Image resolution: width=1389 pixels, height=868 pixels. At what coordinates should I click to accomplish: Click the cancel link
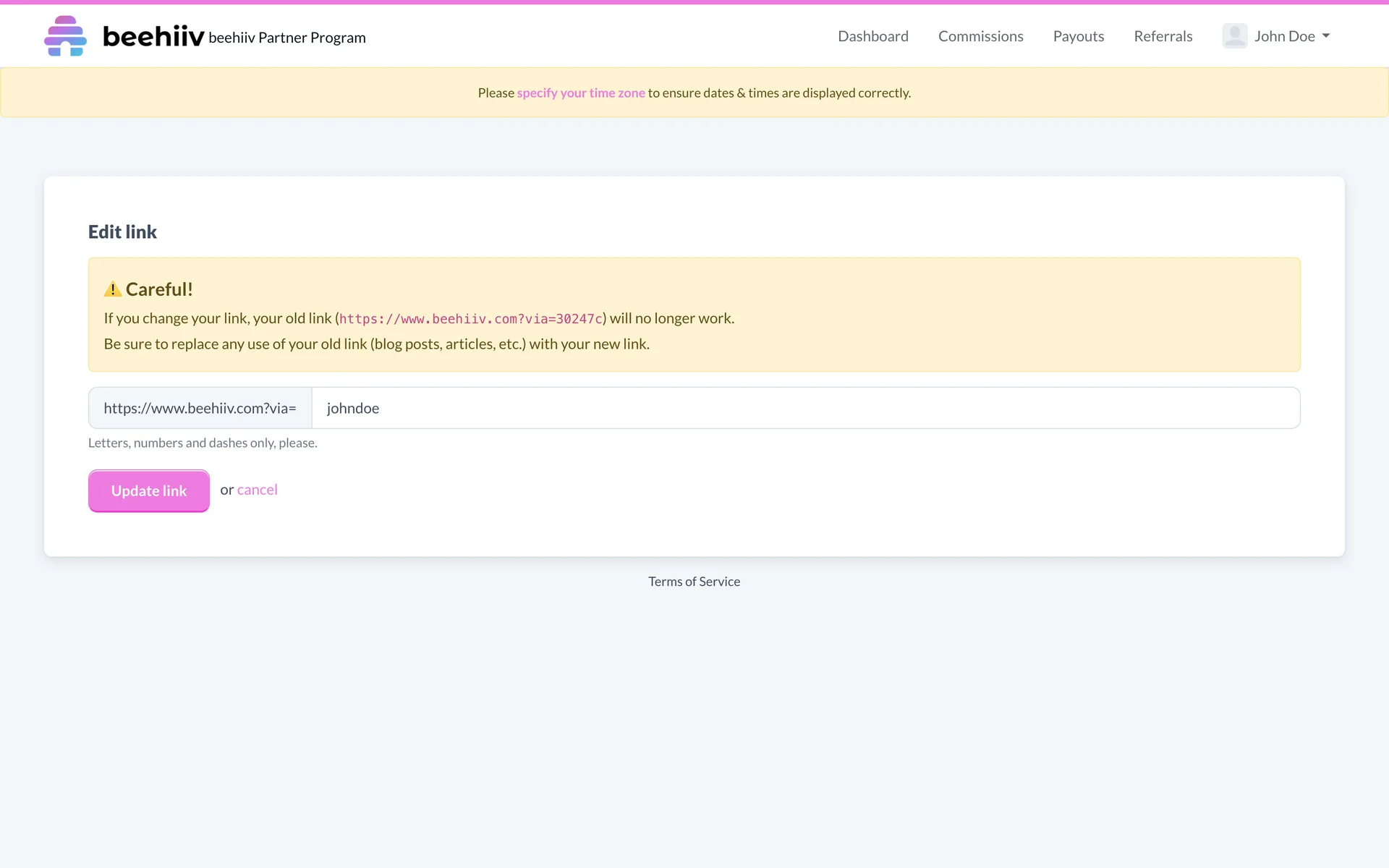(x=257, y=490)
